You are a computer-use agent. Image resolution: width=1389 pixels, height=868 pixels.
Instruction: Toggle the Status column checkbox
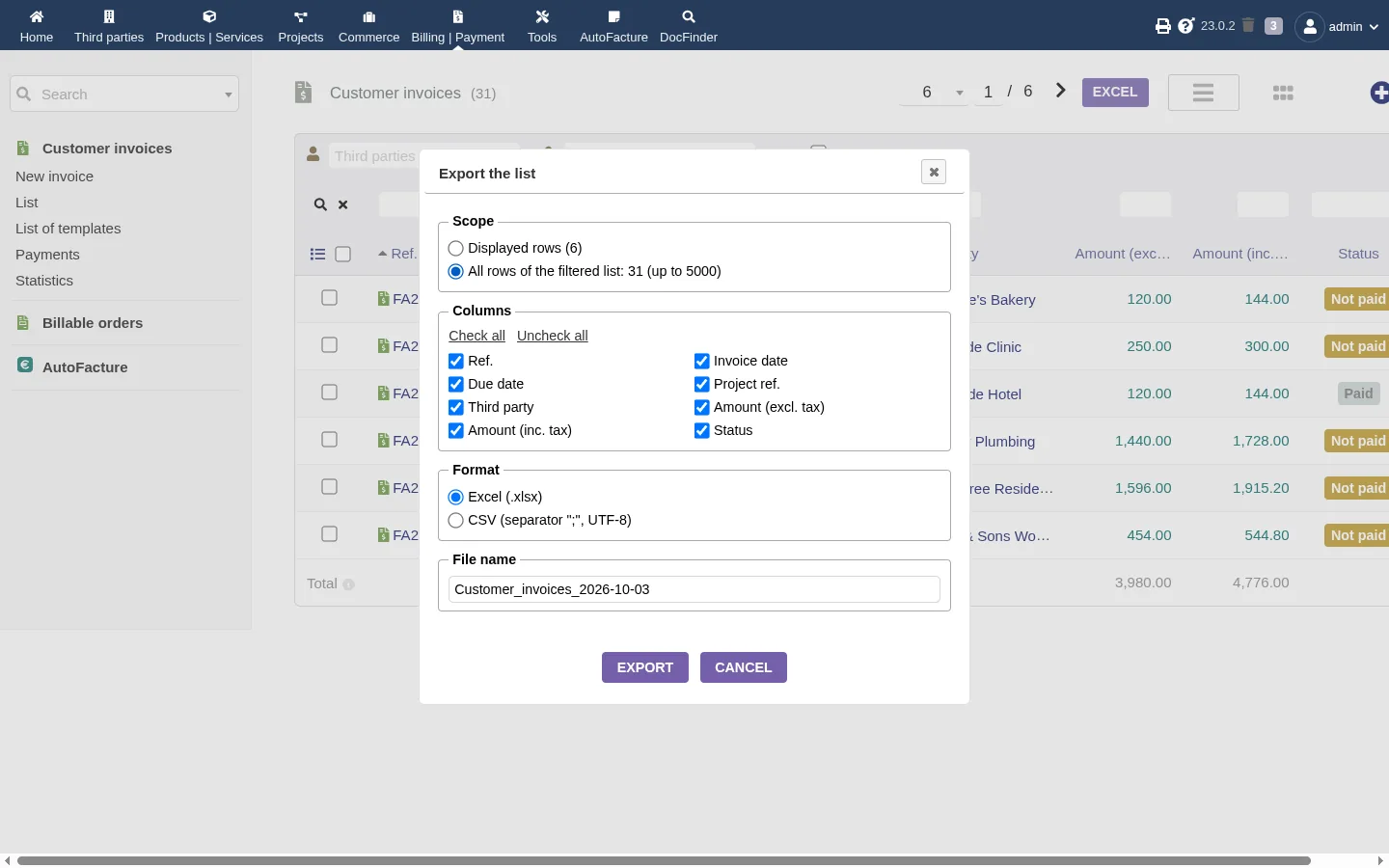702,430
